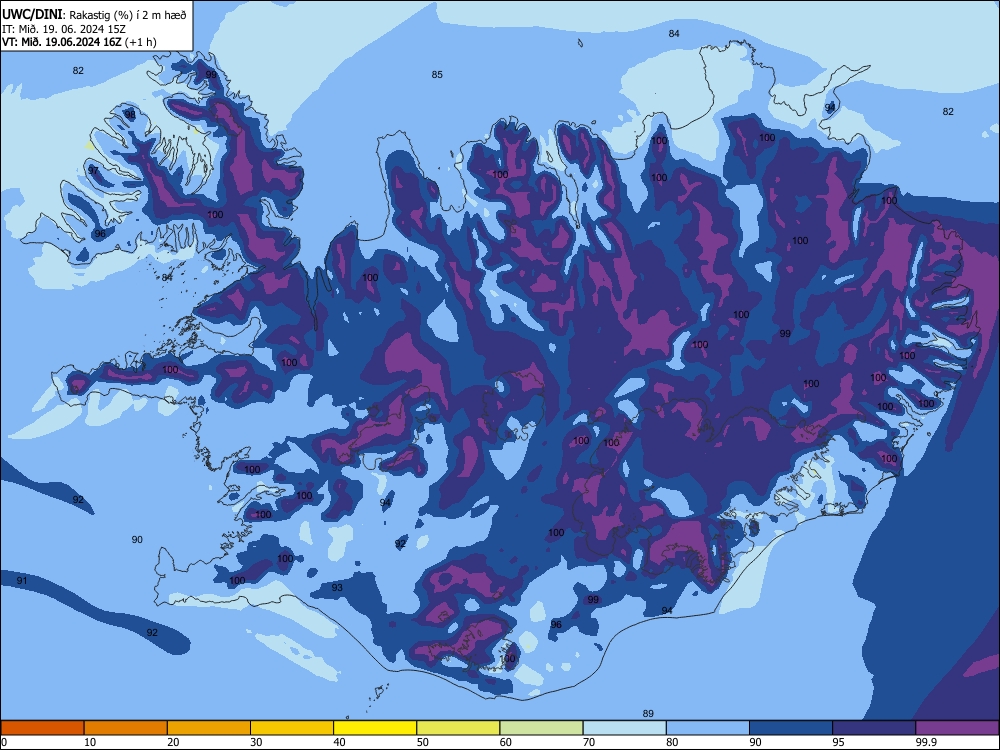Viewport: 1000px width, 750px height.
Task: Click the indigo 95-99.9 legend swatch
Action: [874, 728]
